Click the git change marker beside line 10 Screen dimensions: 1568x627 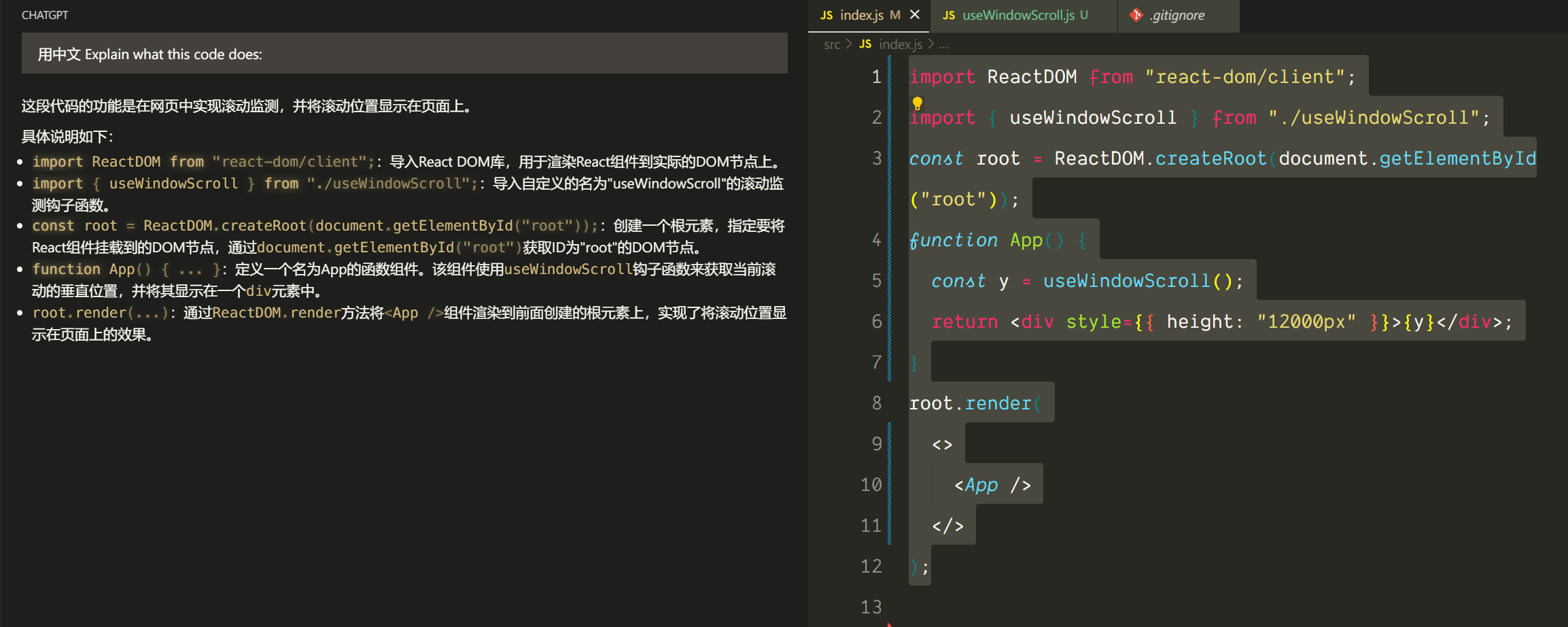889,485
